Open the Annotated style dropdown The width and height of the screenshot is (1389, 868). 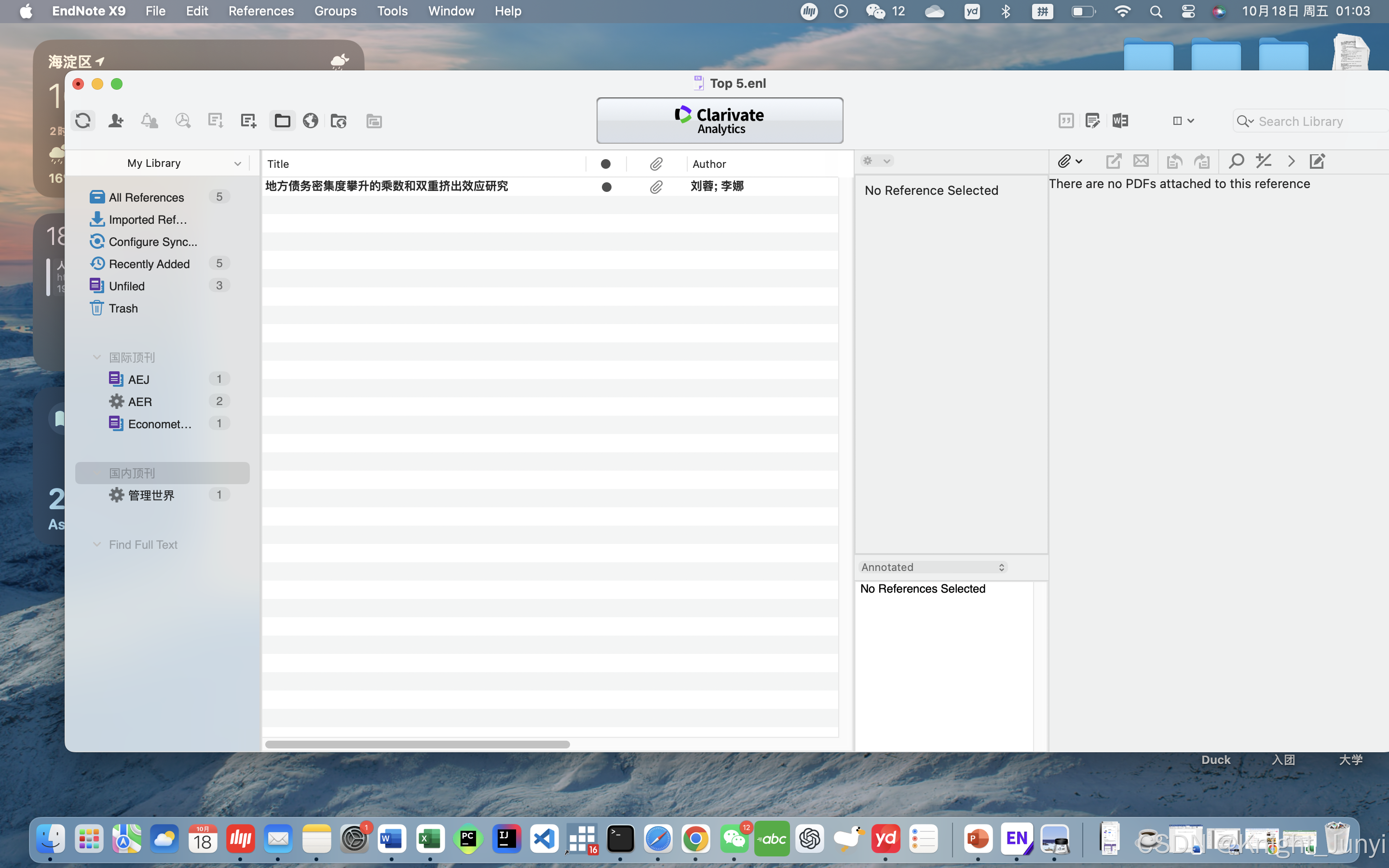(x=933, y=567)
